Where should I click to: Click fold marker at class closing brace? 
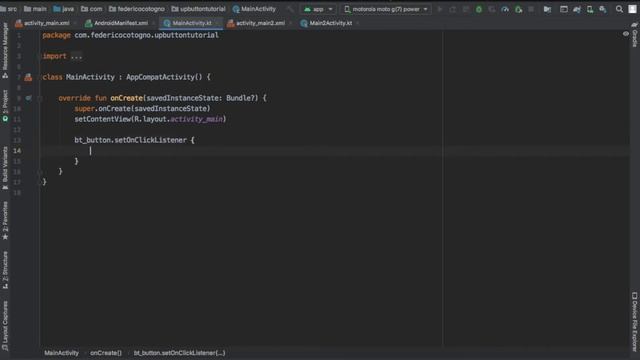click(40, 182)
